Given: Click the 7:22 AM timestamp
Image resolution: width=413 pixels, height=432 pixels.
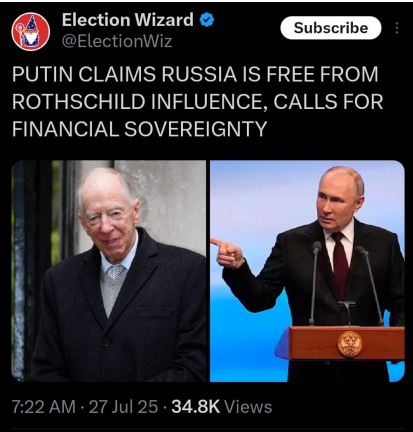Looking at the screenshot, I should click(44, 407).
